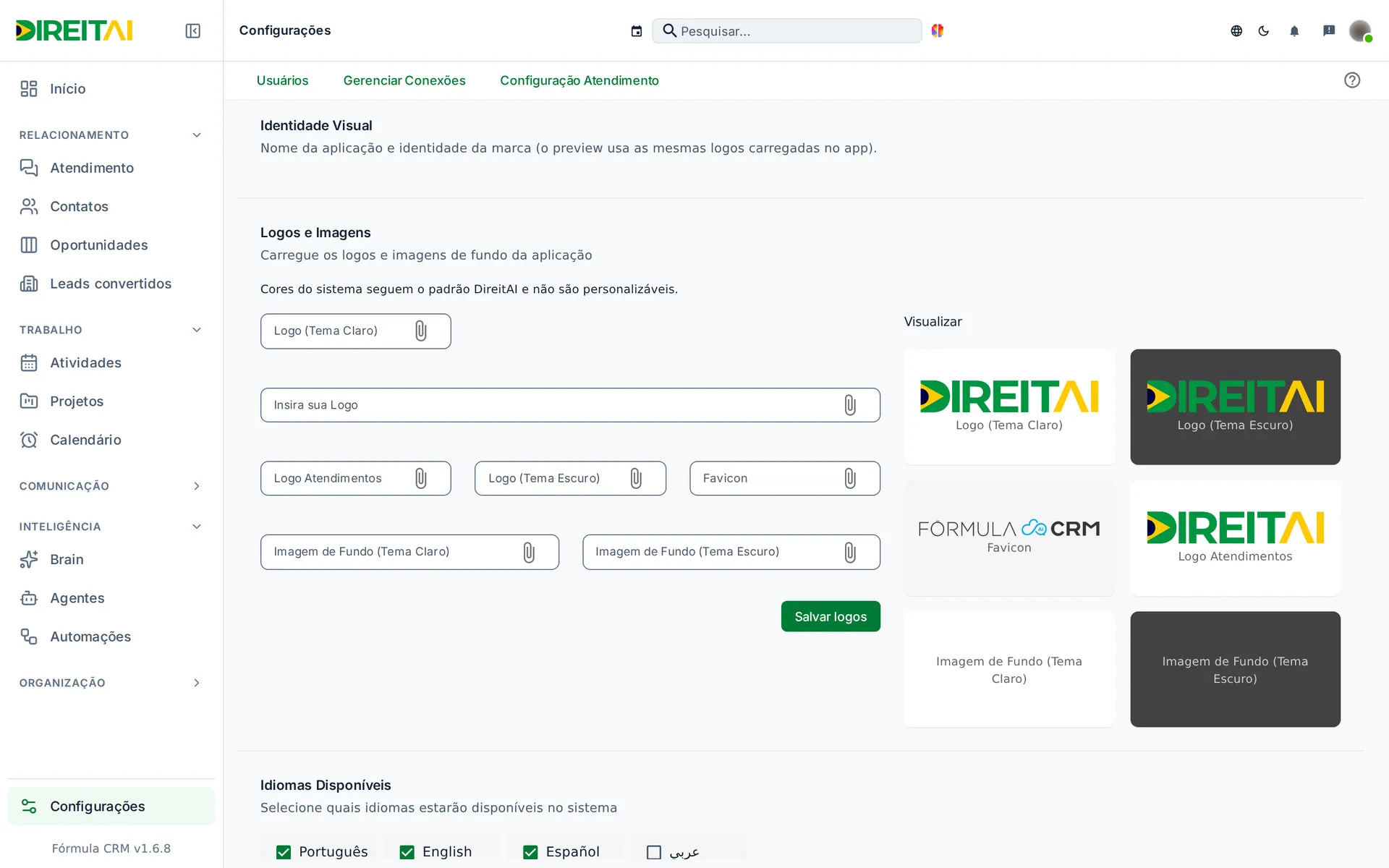Open the language globe icon
The image size is (1389, 868).
(x=1236, y=31)
